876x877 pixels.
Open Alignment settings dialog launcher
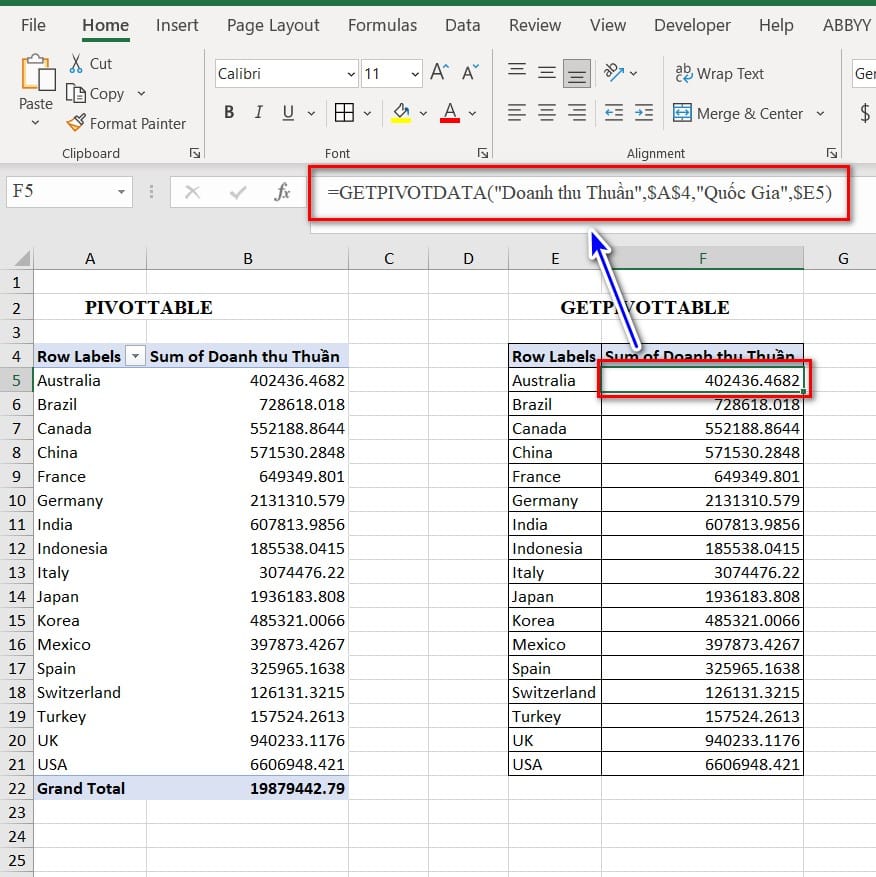(831, 153)
